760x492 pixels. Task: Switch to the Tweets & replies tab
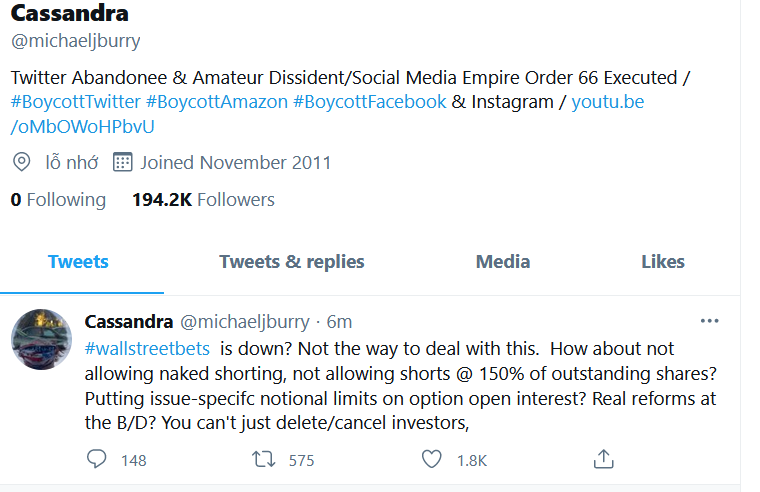tap(292, 262)
